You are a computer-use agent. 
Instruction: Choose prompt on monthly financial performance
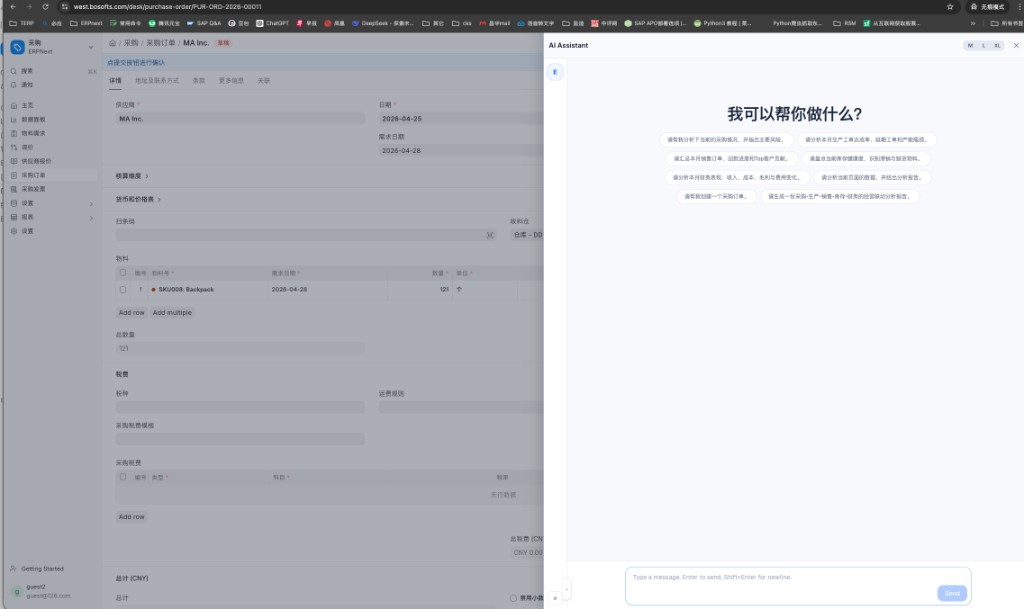[737, 178]
